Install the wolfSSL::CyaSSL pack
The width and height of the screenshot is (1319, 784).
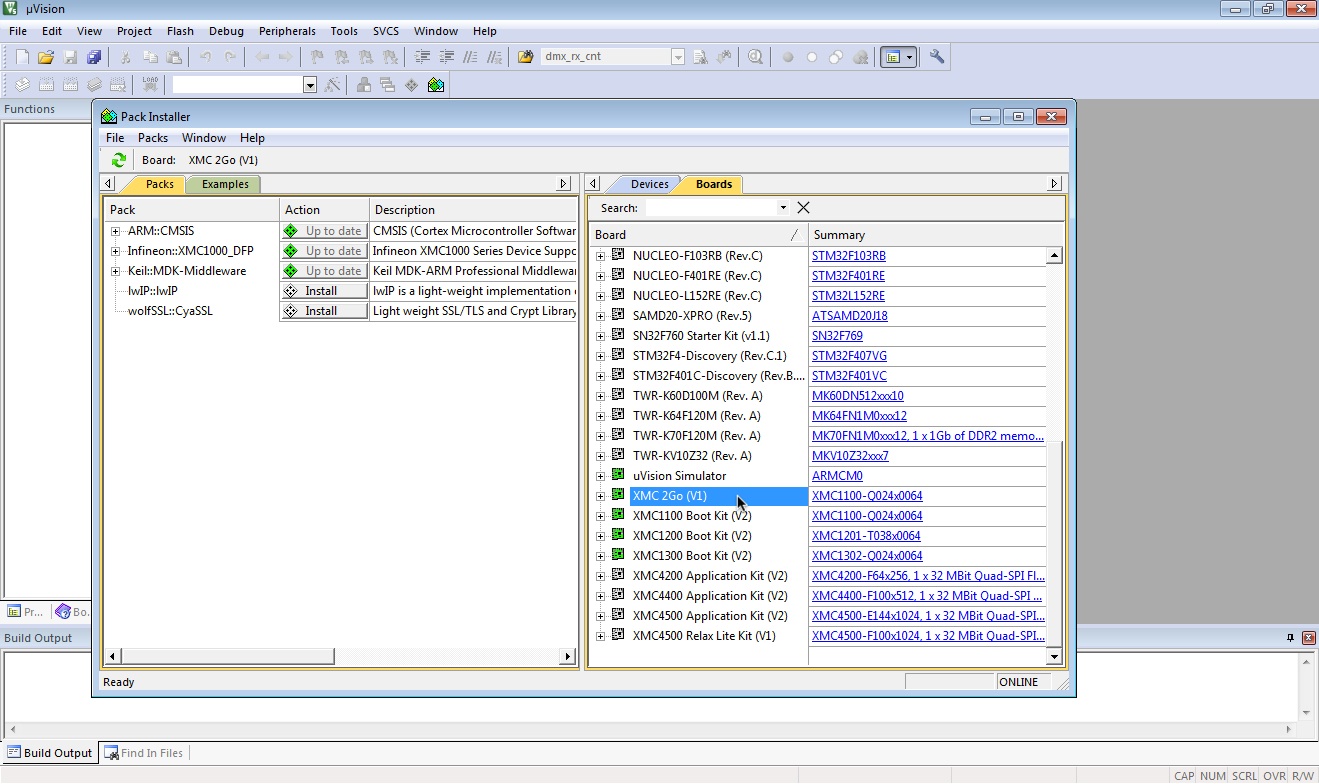324,311
